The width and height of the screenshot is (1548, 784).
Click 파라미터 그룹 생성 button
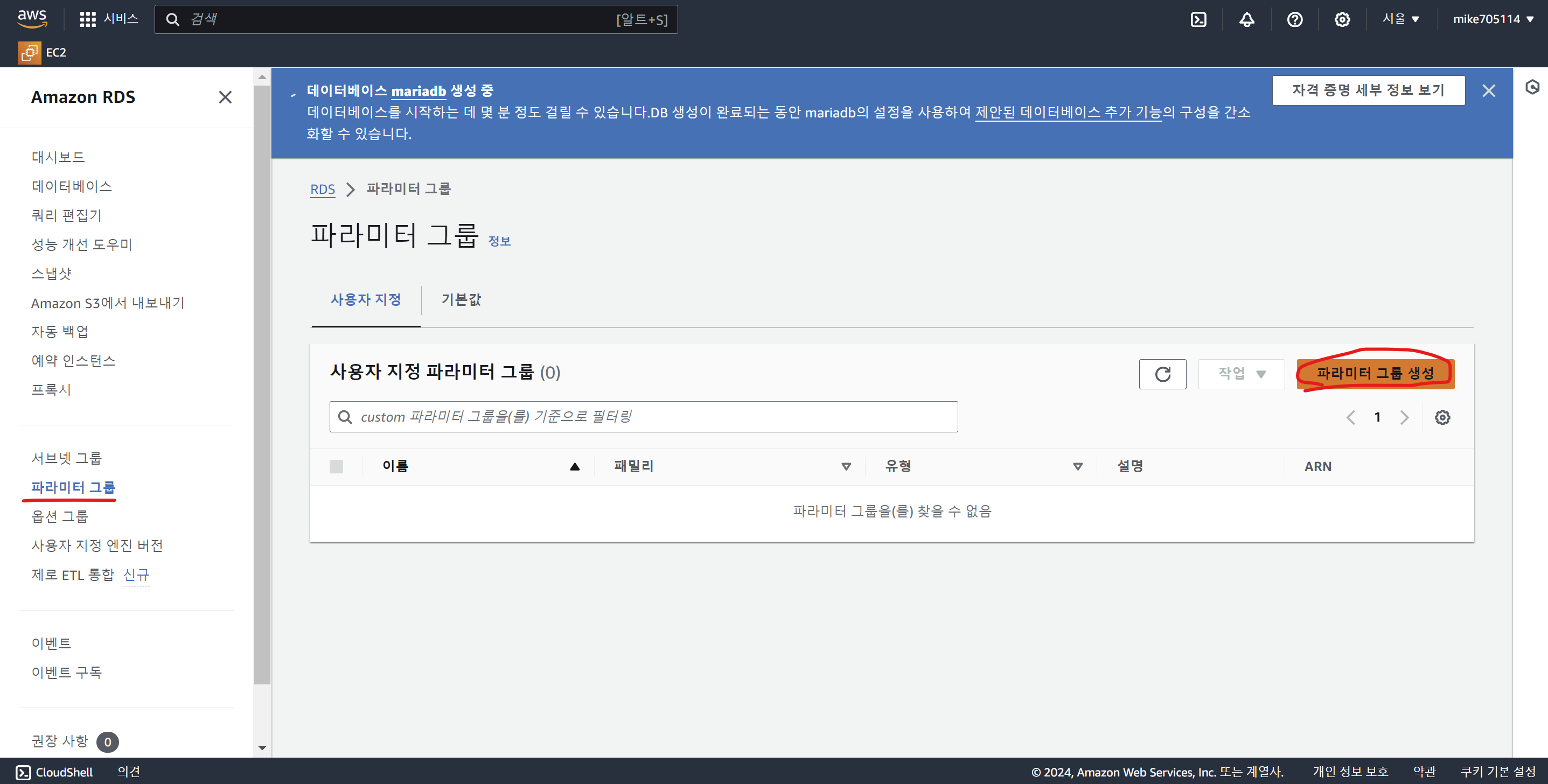pyautogui.click(x=1375, y=374)
